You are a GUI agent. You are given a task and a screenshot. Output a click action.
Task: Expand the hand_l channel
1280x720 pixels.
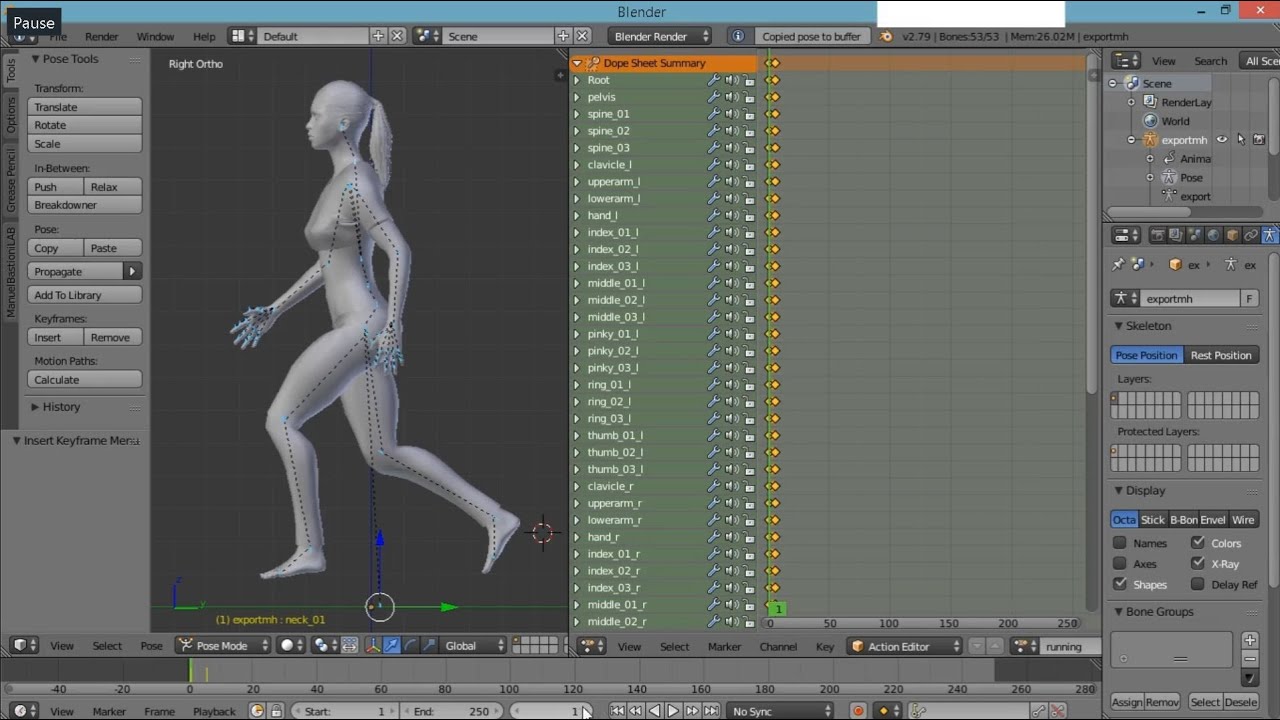coord(577,215)
